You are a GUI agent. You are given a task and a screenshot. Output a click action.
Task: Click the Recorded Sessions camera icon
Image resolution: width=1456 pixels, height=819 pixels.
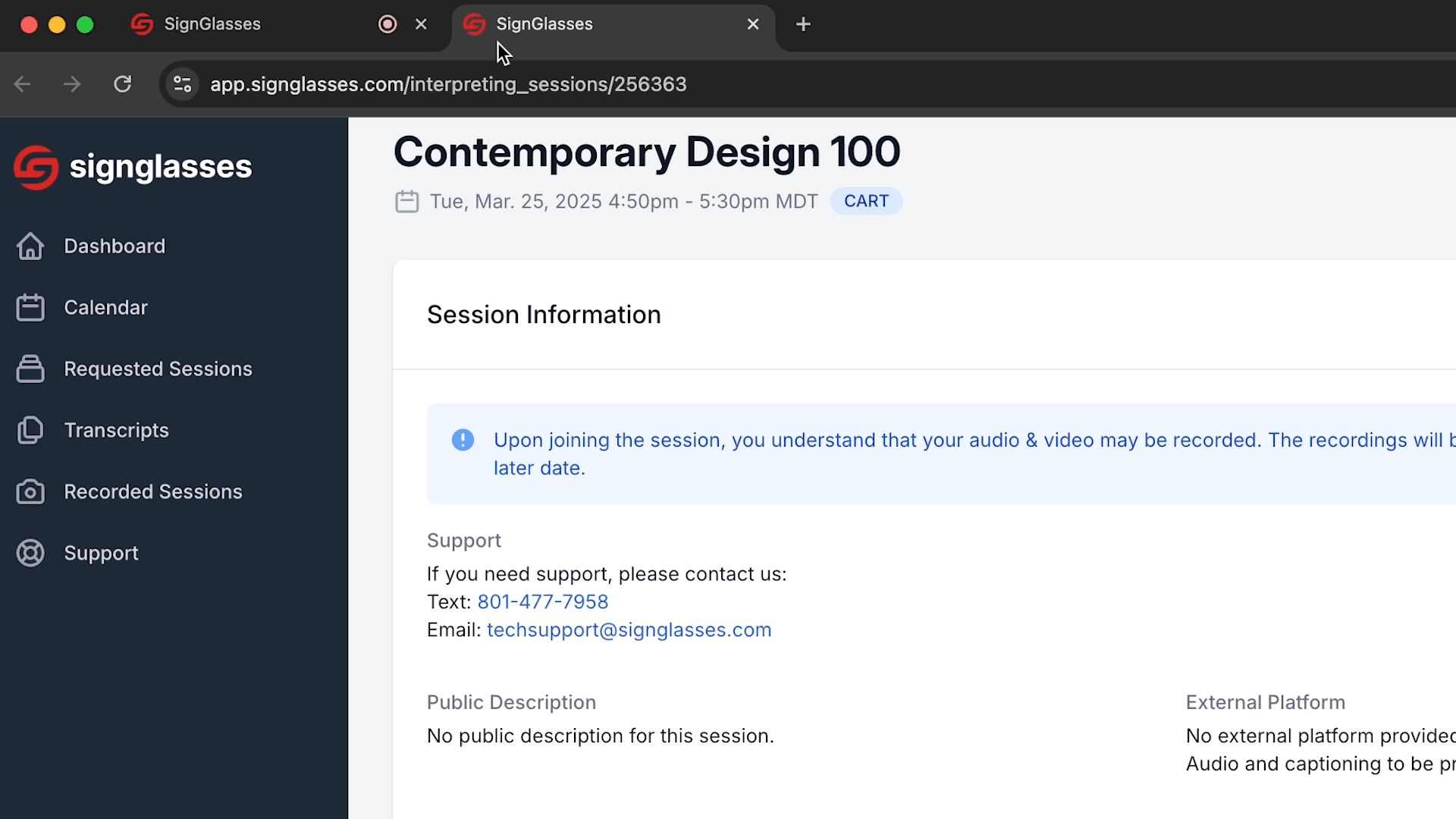click(x=30, y=491)
